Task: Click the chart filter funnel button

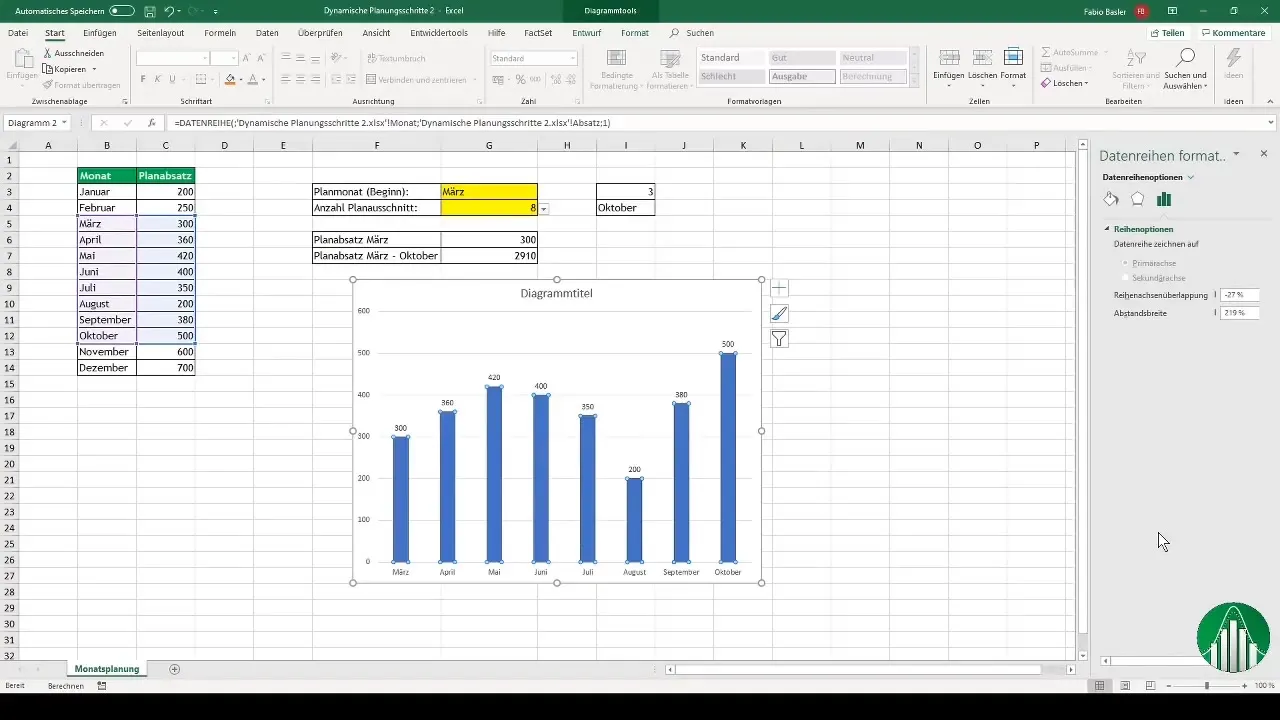Action: [x=780, y=339]
